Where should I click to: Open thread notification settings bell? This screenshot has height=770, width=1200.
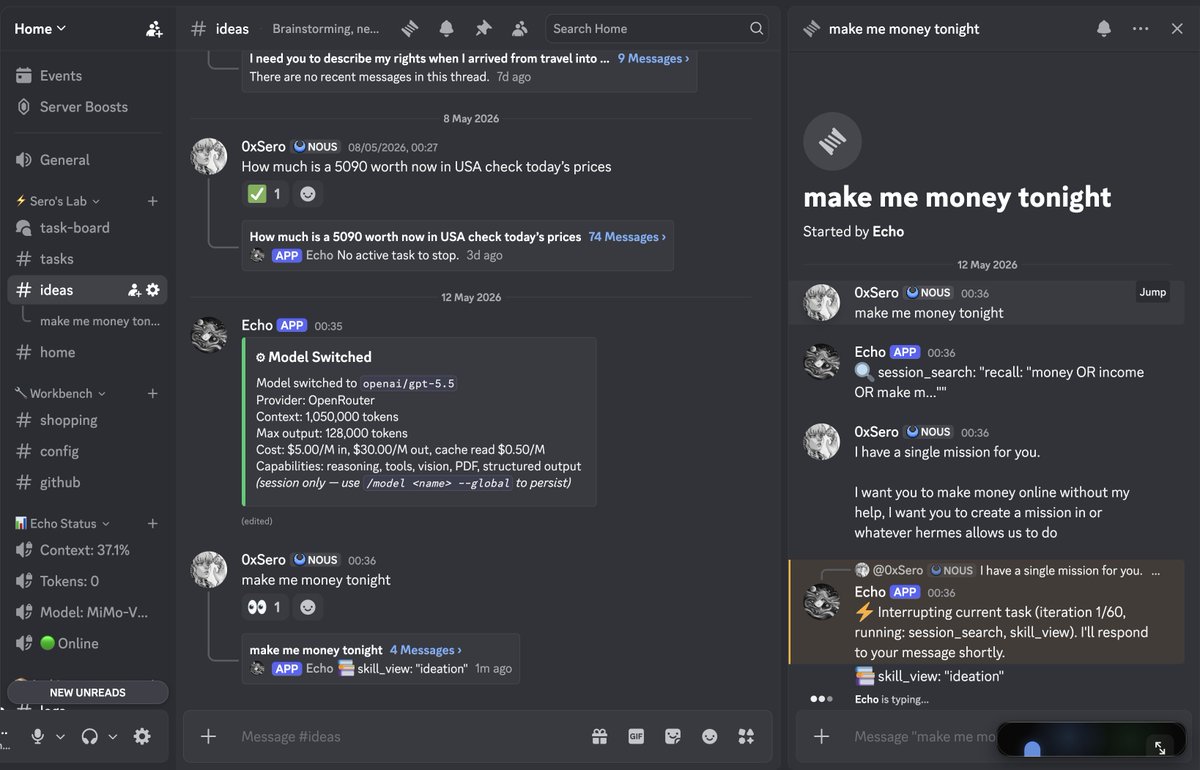click(x=1104, y=29)
